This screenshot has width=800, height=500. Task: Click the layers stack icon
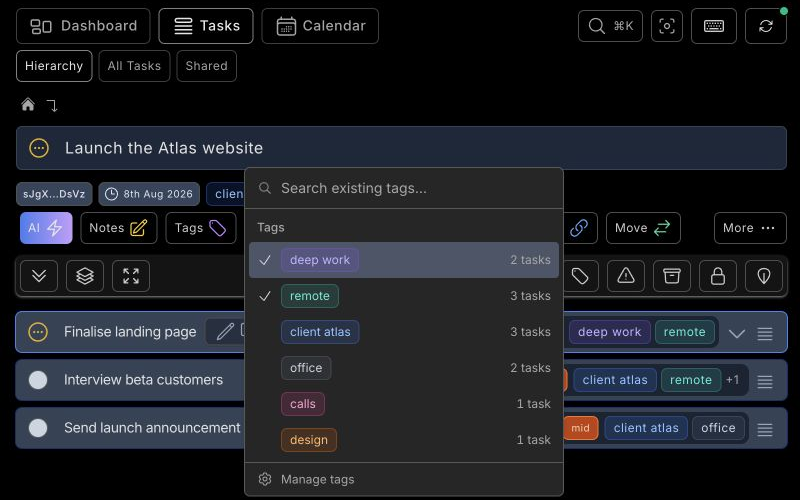pos(85,276)
